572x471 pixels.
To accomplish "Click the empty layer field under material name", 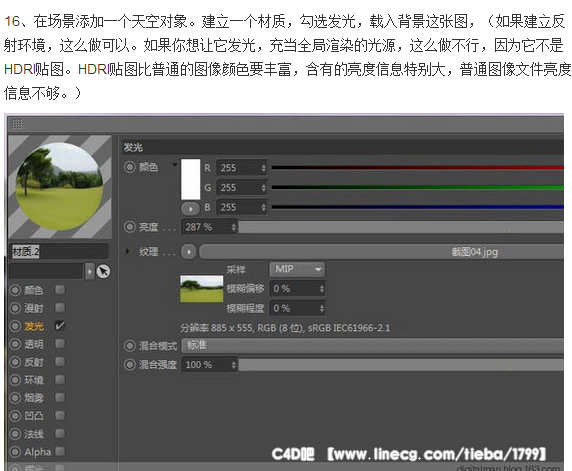I will [47, 271].
